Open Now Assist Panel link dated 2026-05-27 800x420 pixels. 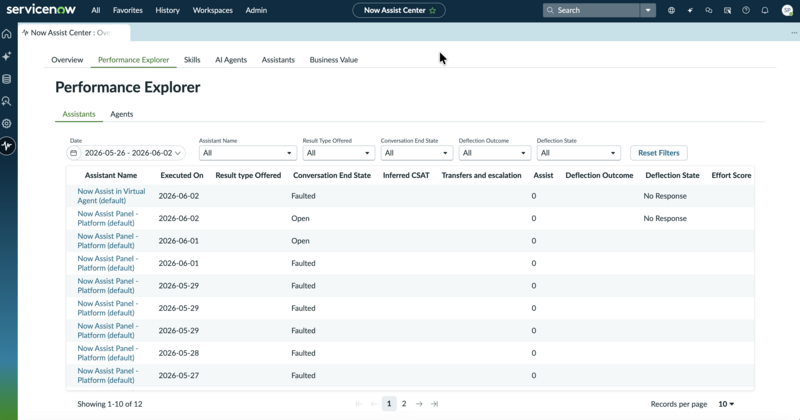(108, 376)
